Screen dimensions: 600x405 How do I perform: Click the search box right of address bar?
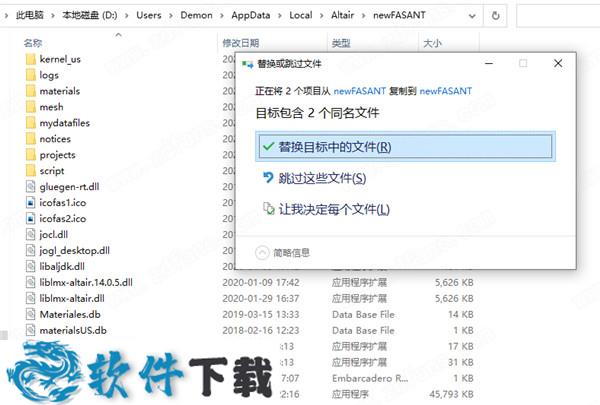pyautogui.click(x=558, y=16)
